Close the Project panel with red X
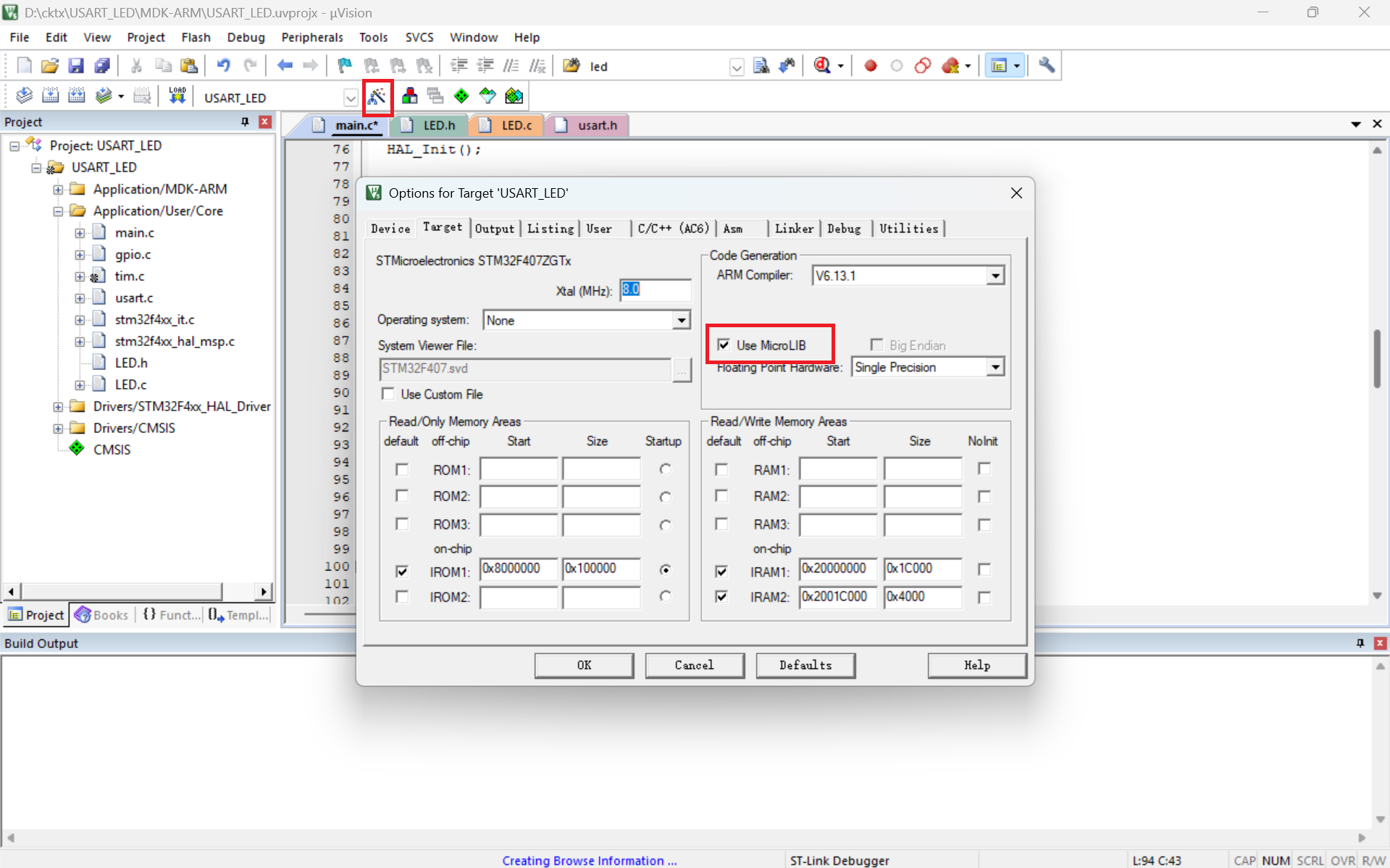1390x868 pixels. click(265, 122)
